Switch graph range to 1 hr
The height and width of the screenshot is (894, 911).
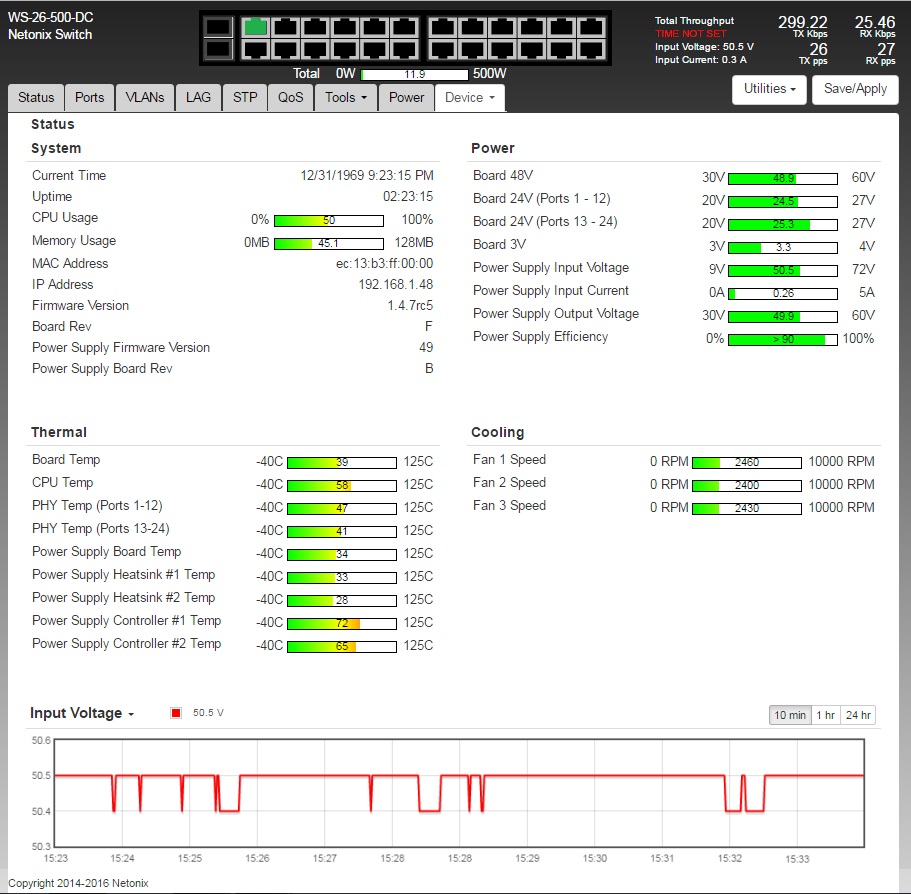point(825,715)
